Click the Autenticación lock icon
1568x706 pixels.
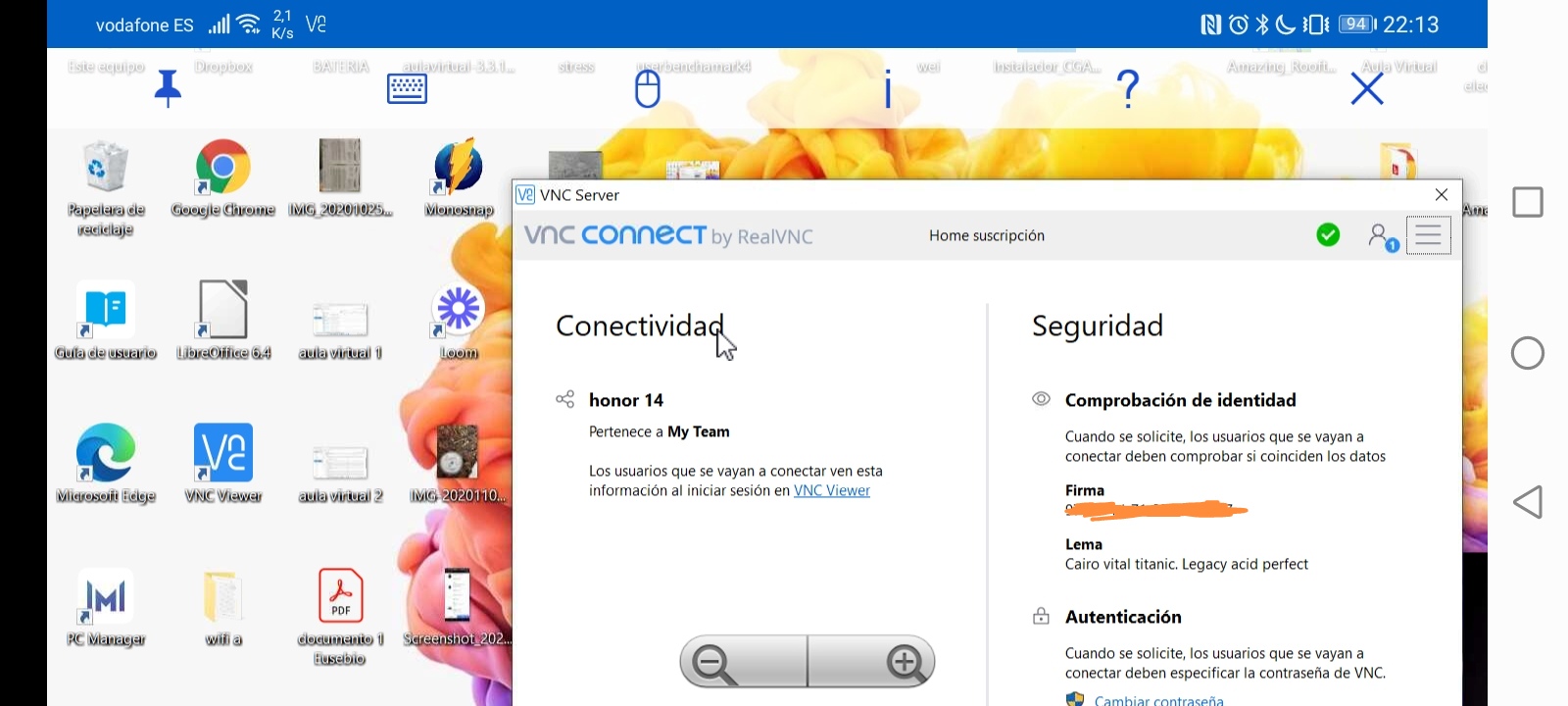point(1041,616)
